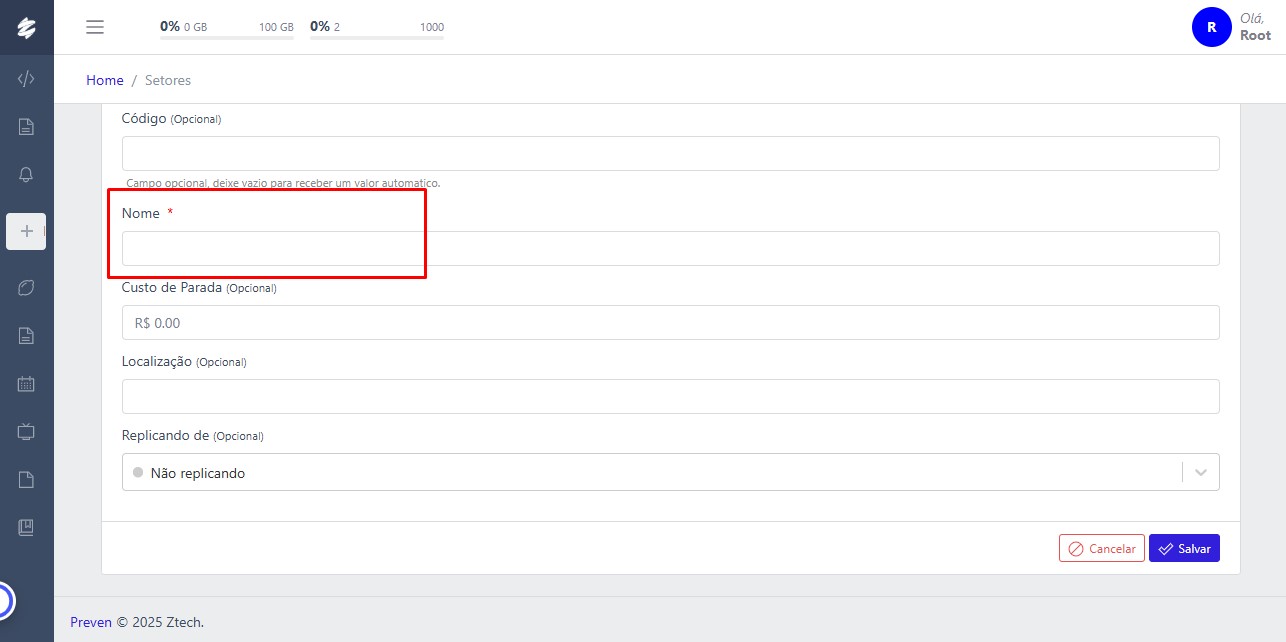
Task: Open the calendar icon in sidebar
Action: (x=27, y=384)
